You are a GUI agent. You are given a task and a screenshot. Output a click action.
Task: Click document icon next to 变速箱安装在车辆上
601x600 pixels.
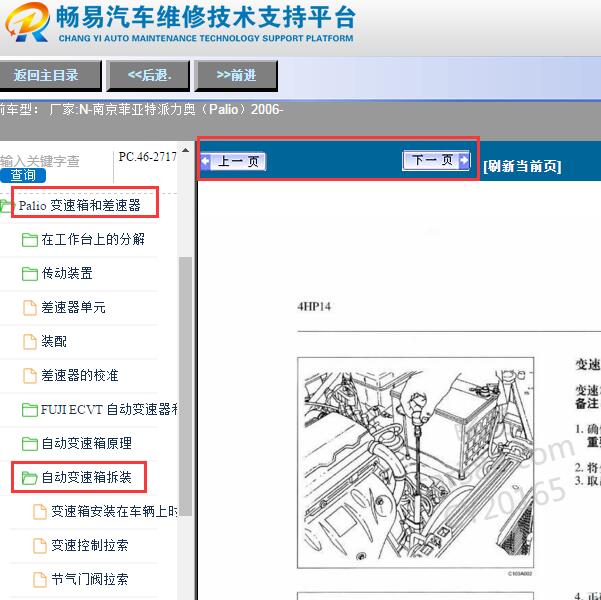click(39, 512)
